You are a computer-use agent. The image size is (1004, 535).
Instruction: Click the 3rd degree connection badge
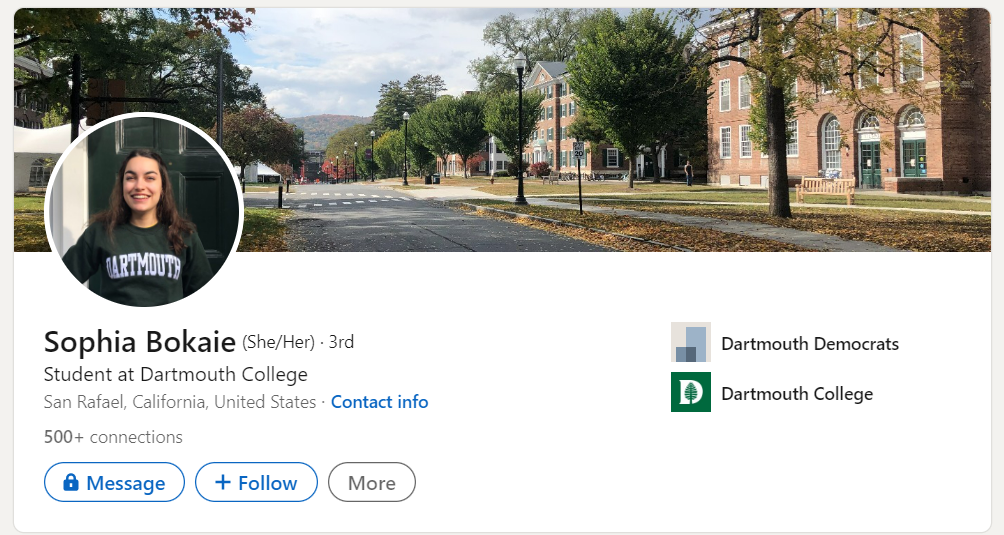(x=341, y=342)
